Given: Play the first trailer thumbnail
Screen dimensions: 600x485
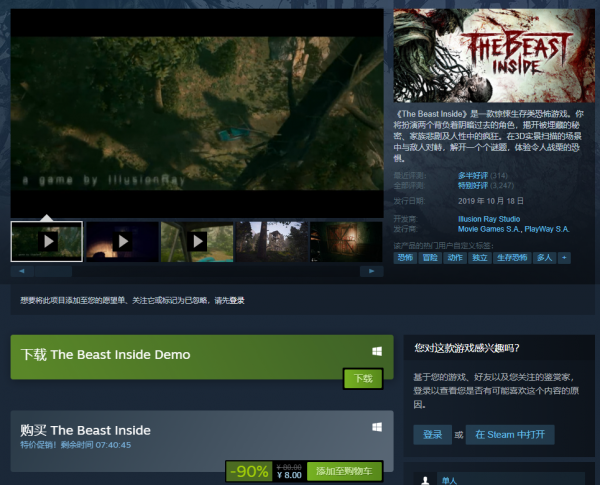Looking at the screenshot, I should coord(47,242).
